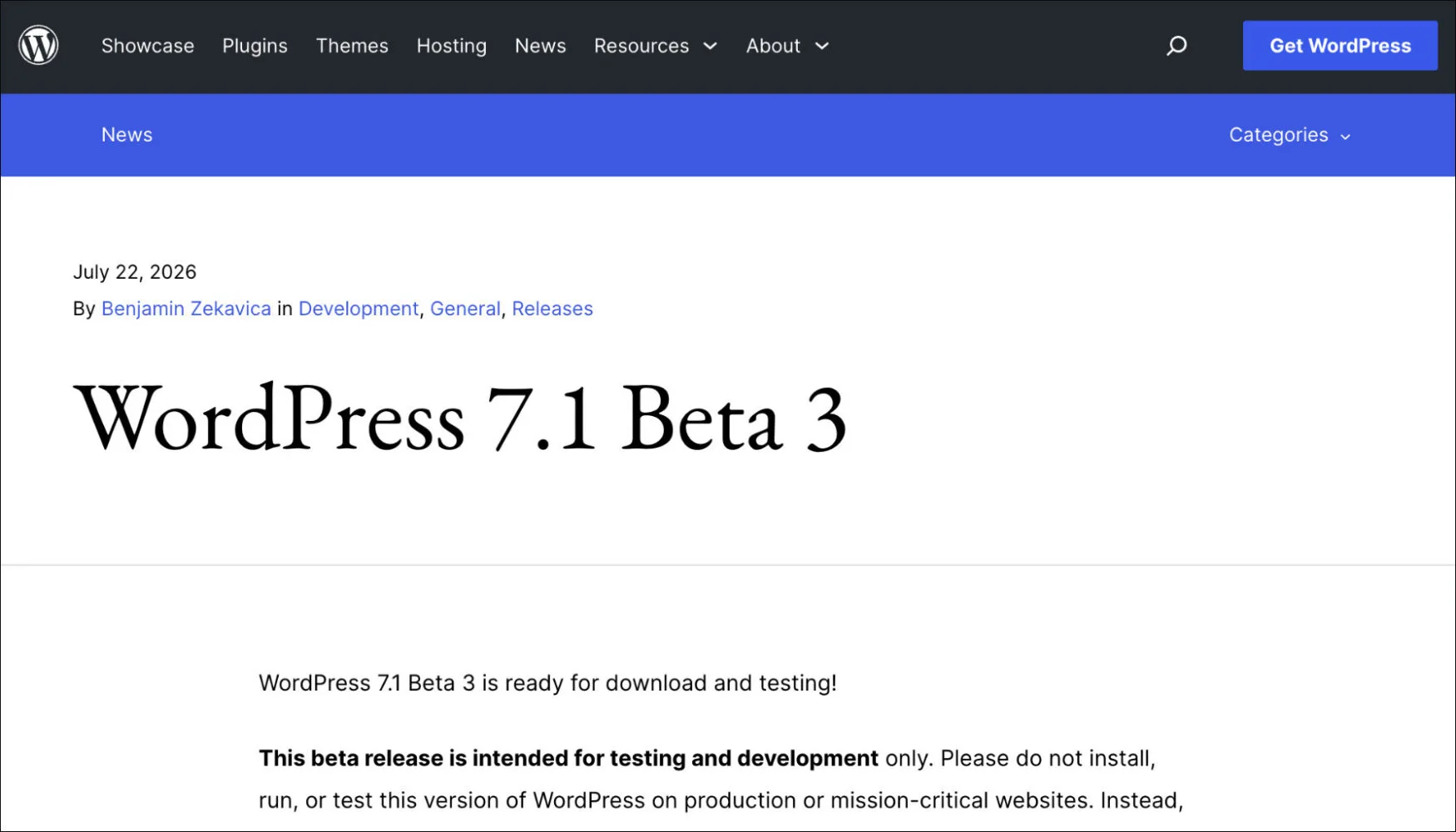Viewport: 1456px width, 832px height.
Task: Open the Development category link
Action: pyautogui.click(x=359, y=309)
